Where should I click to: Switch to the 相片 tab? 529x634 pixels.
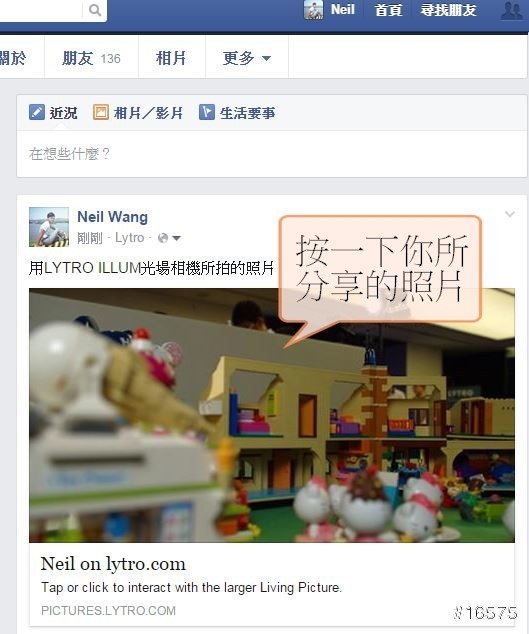coord(171,58)
